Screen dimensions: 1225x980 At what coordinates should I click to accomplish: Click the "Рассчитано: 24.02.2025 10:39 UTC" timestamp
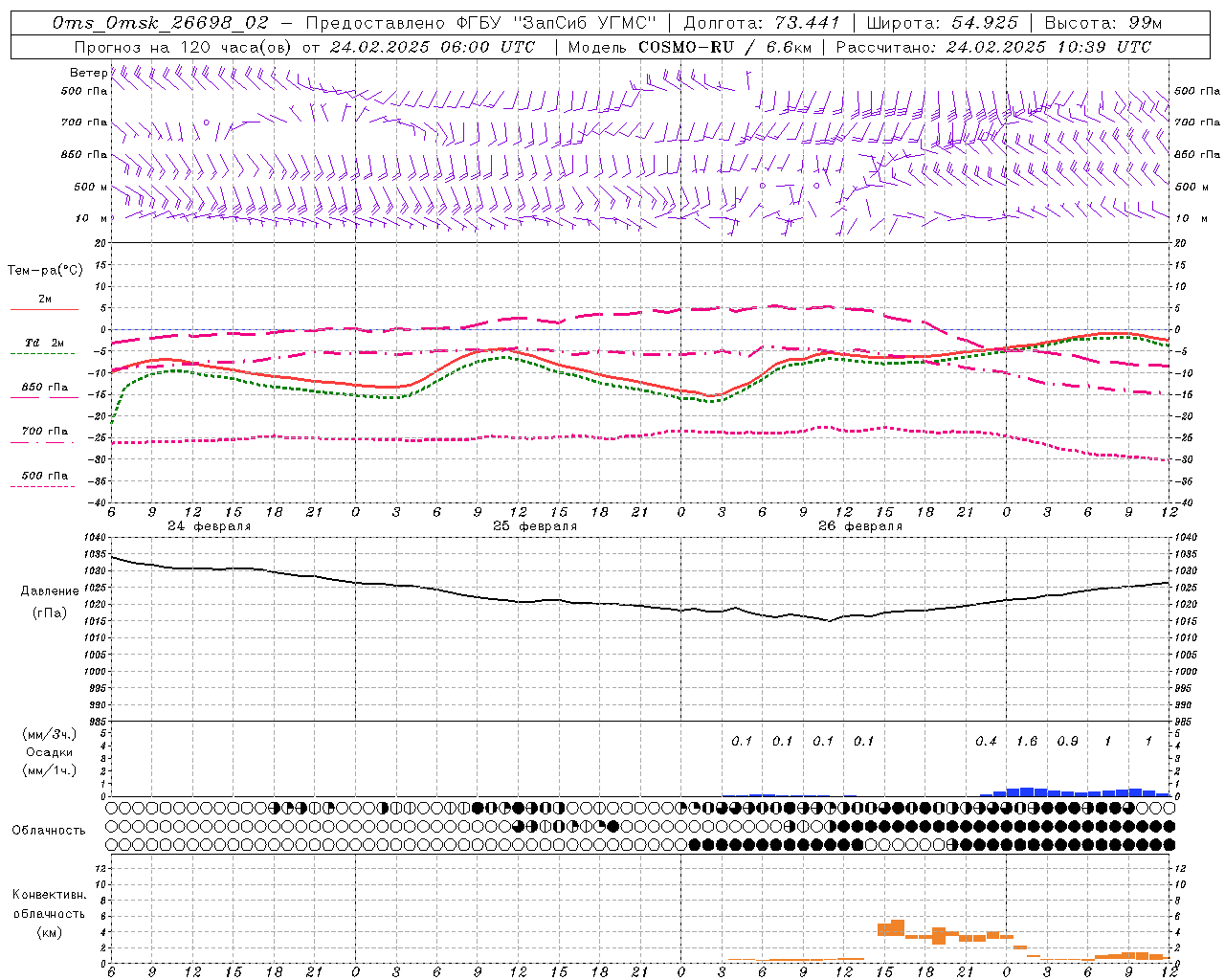tap(993, 47)
